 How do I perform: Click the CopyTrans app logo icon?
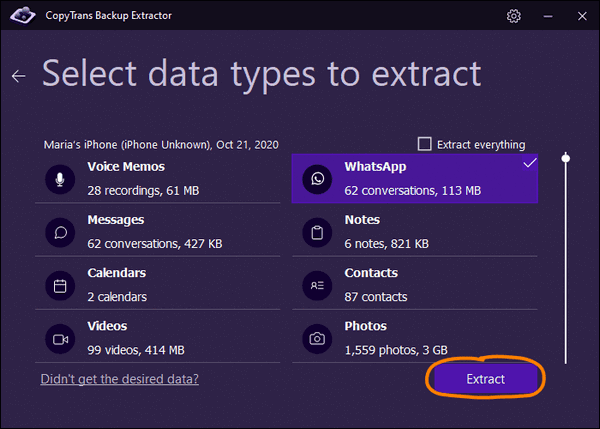[x=23, y=16]
